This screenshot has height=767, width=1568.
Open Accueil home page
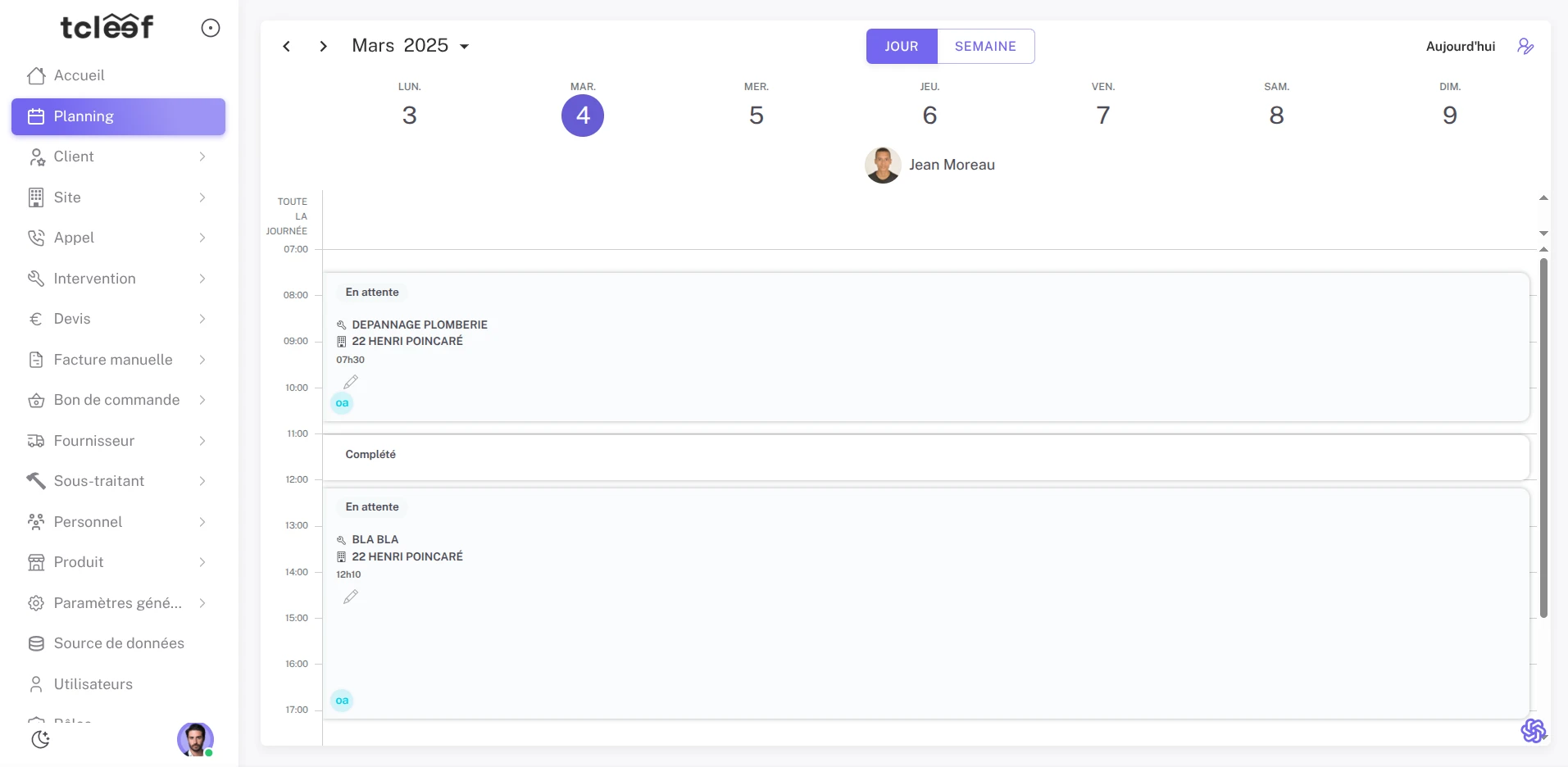click(79, 75)
